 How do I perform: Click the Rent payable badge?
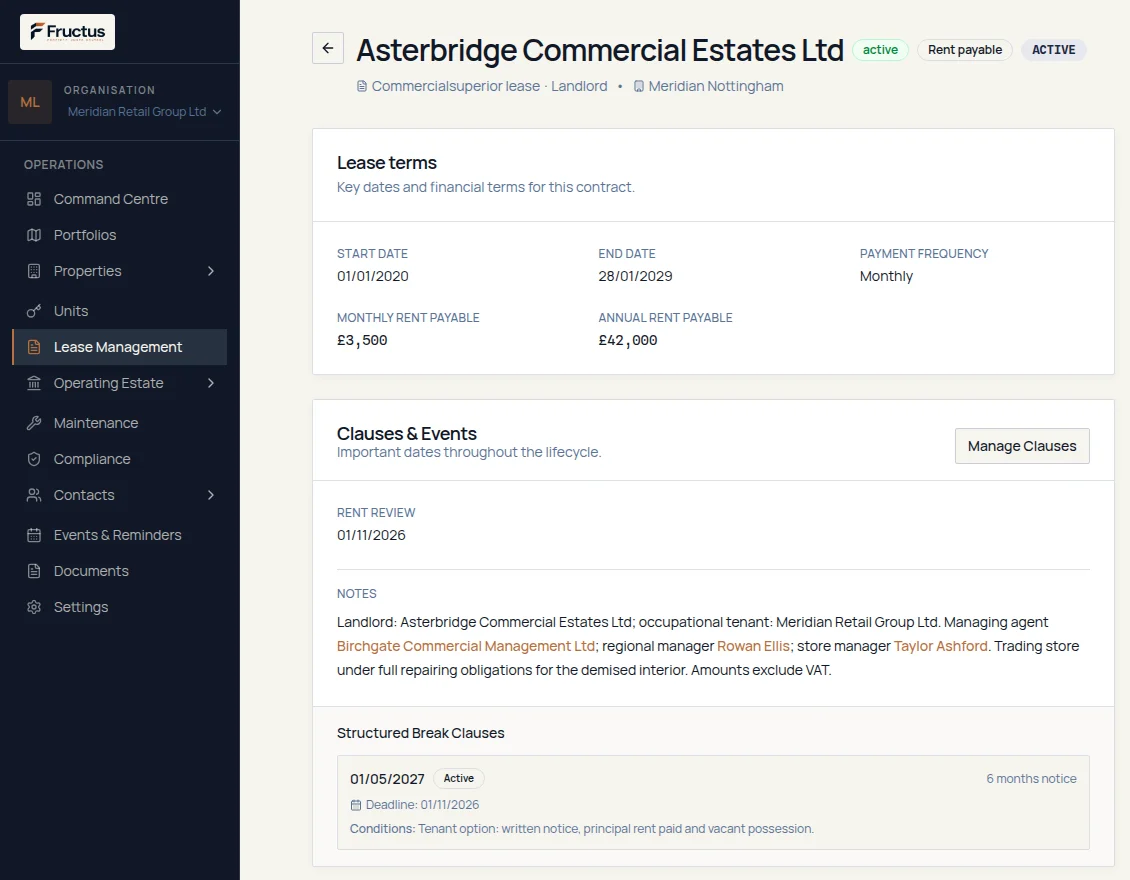coord(964,50)
